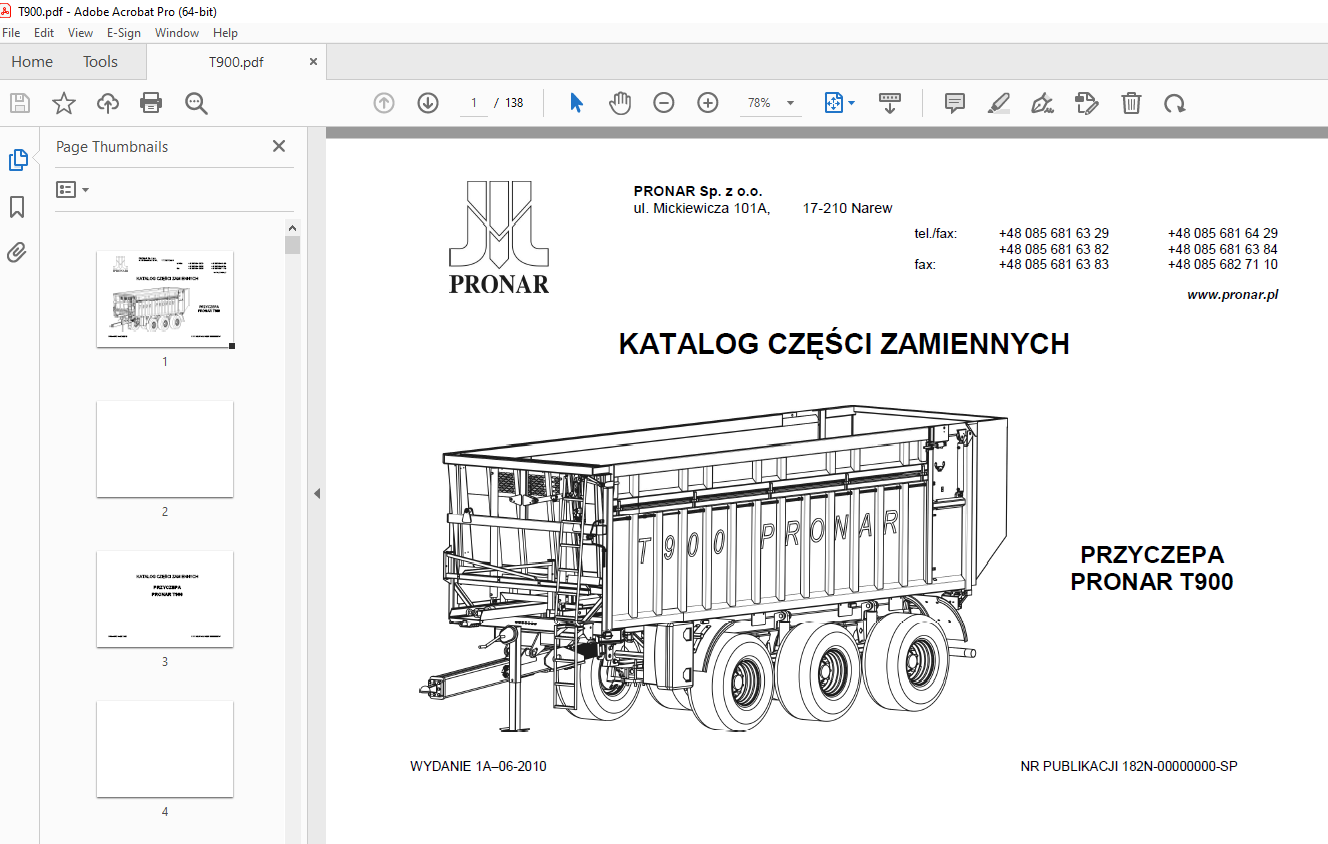Open the View menu
The image size is (1328, 844).
(80, 33)
